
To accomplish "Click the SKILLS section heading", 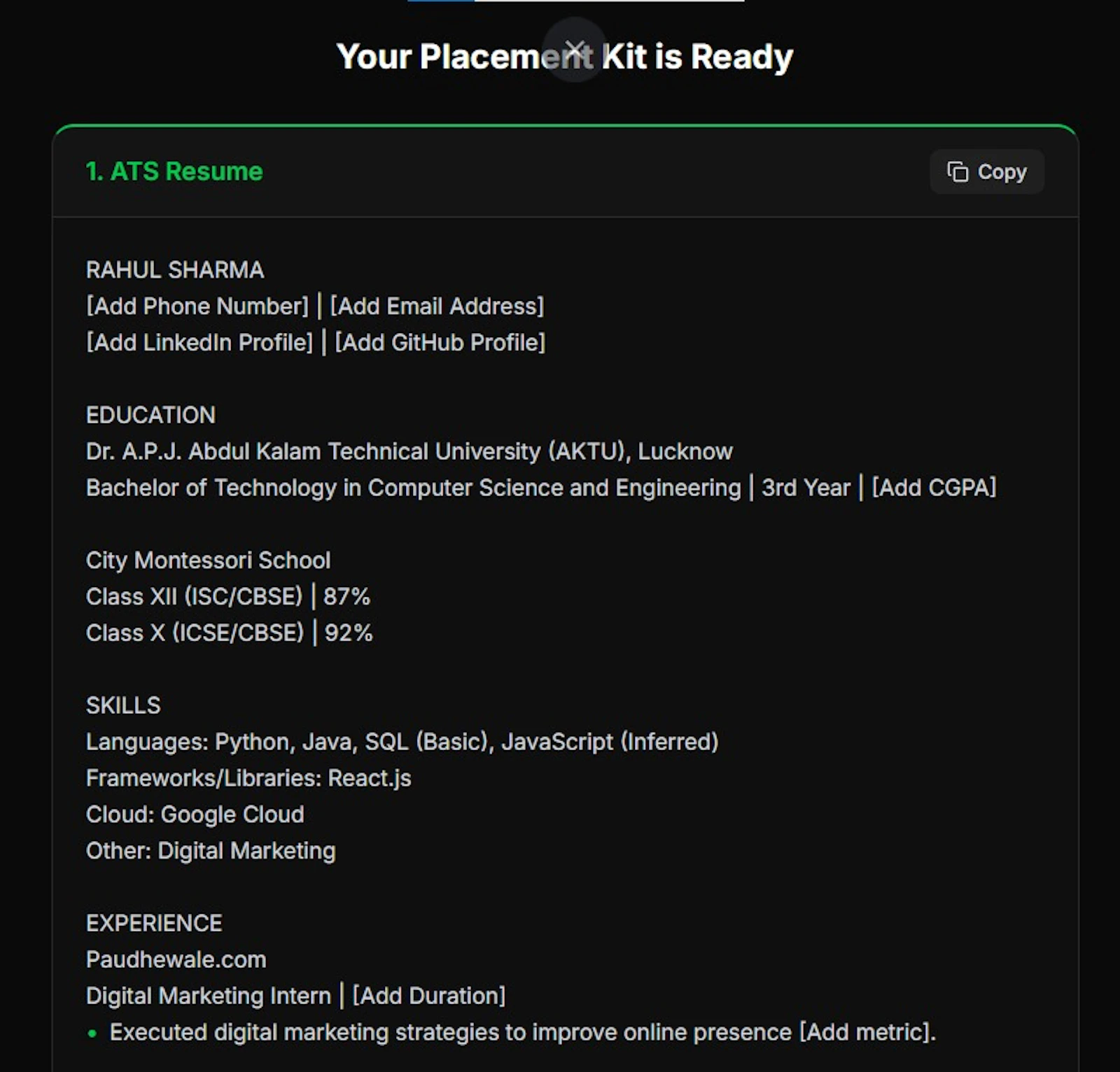I will point(122,705).
